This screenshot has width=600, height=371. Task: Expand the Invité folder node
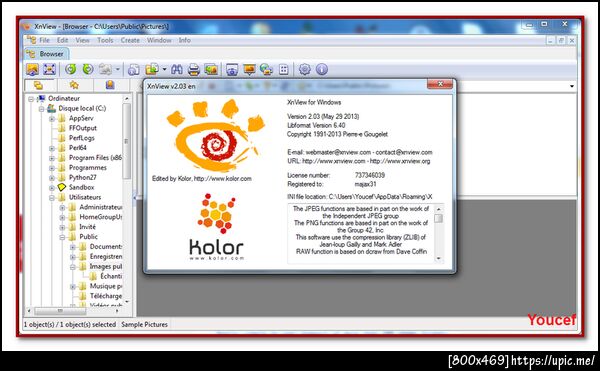tap(62, 228)
